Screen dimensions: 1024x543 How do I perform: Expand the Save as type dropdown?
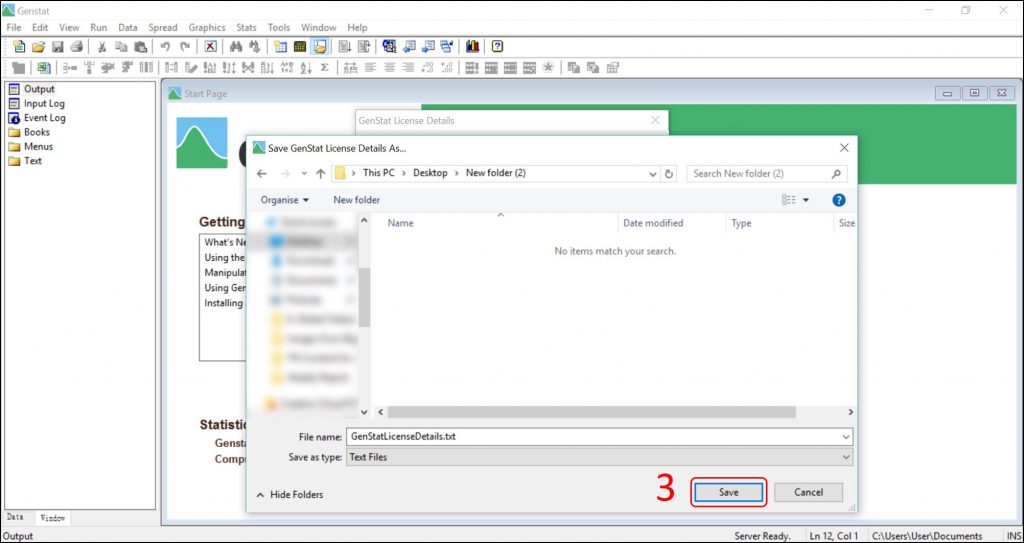[x=846, y=457]
